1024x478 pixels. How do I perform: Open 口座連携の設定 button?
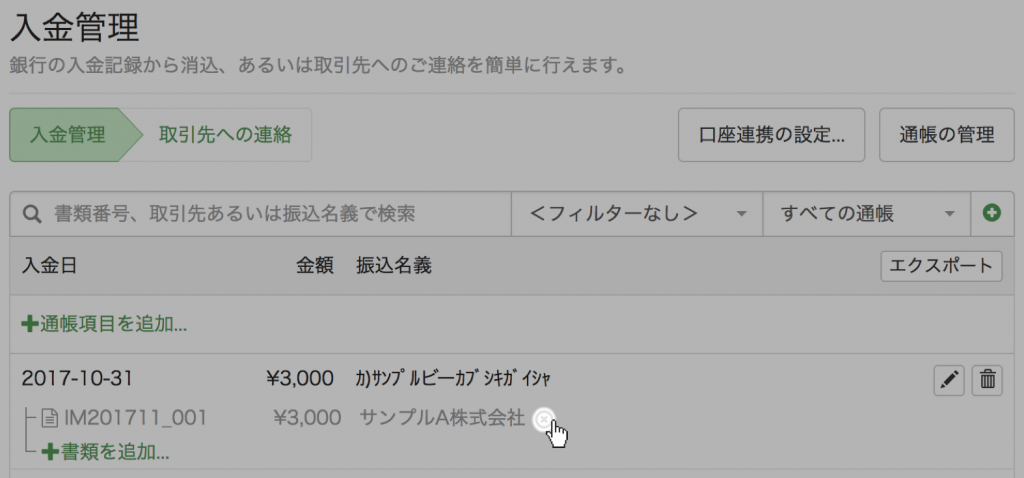tap(771, 135)
